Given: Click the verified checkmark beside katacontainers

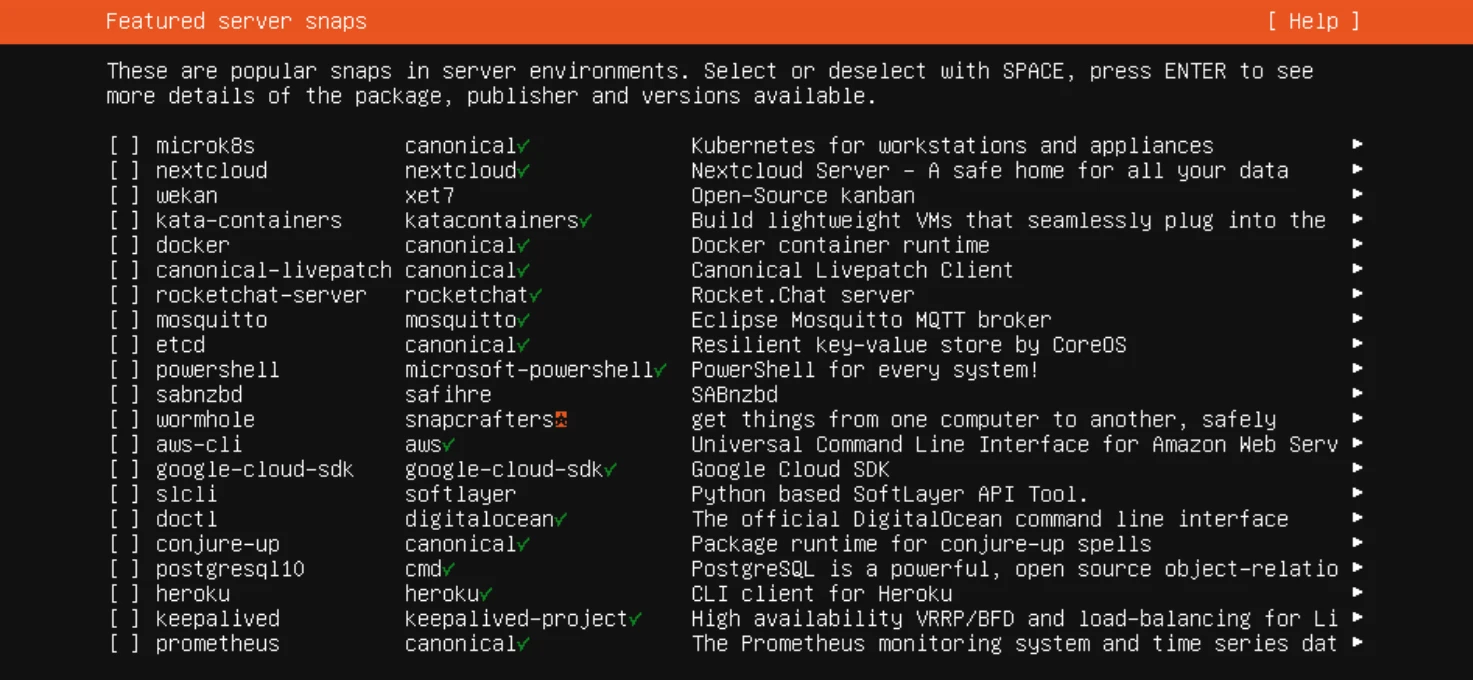Looking at the screenshot, I should tap(586, 221).
